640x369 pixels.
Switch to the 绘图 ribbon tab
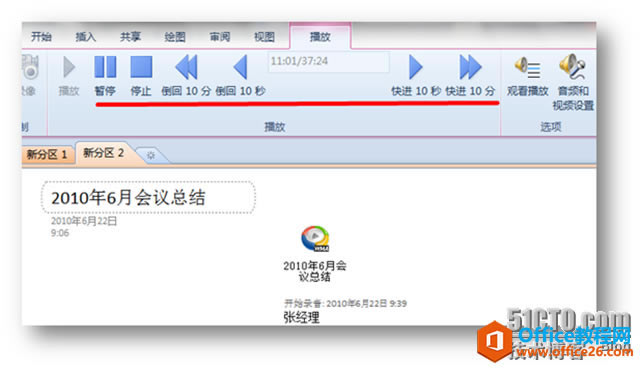[x=175, y=37]
